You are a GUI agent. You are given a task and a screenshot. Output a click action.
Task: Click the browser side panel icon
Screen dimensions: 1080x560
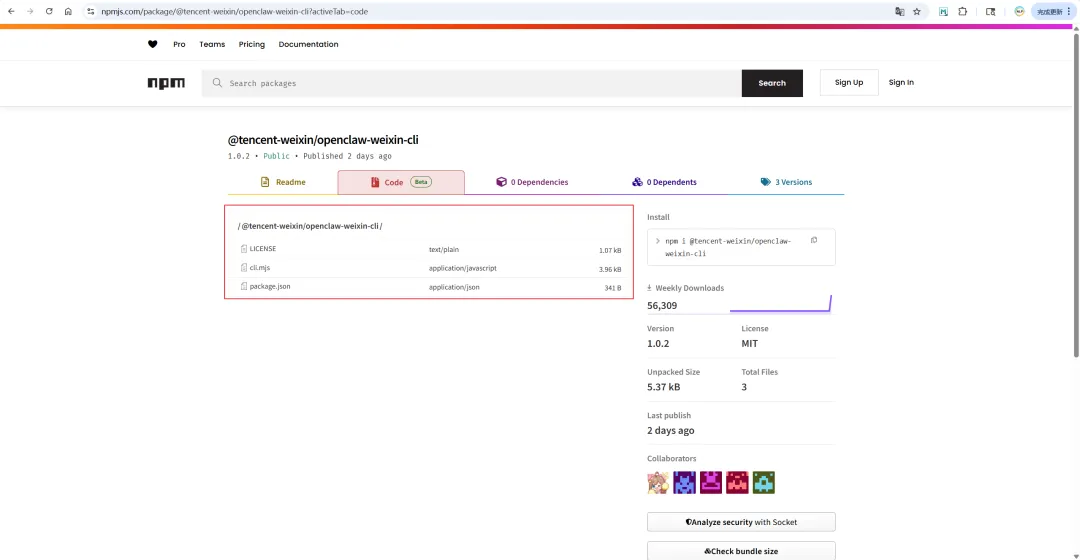point(990,11)
